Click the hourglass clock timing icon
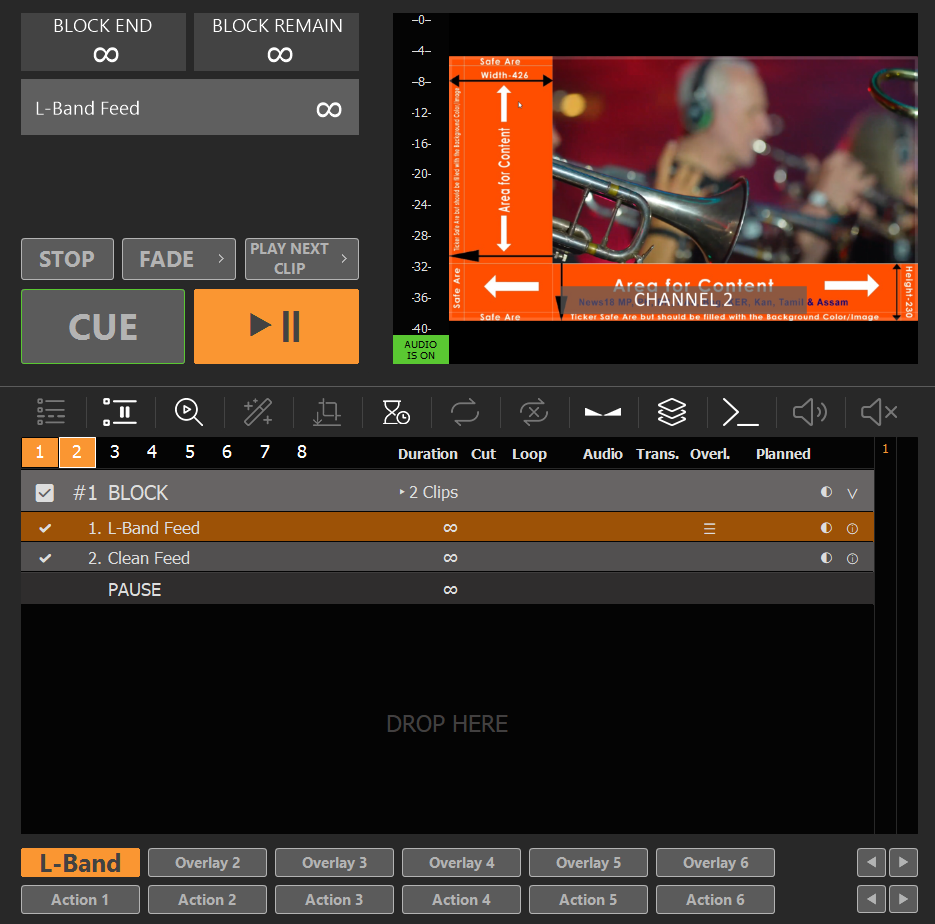Viewport: 935px width, 924px height. [396, 412]
